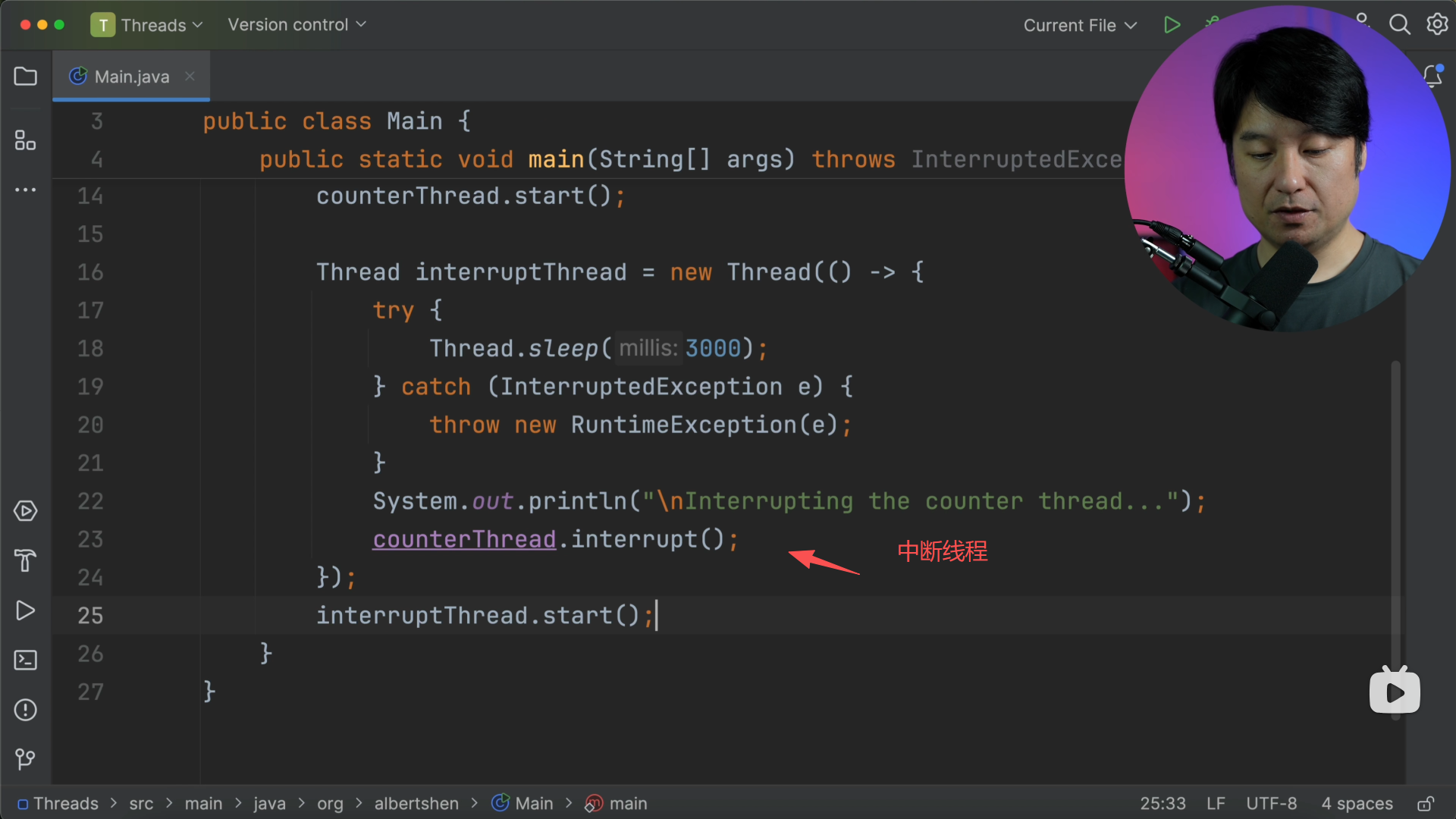Toggle the read-only lock icon in the status bar
The height and width of the screenshot is (819, 1456).
point(1426,804)
